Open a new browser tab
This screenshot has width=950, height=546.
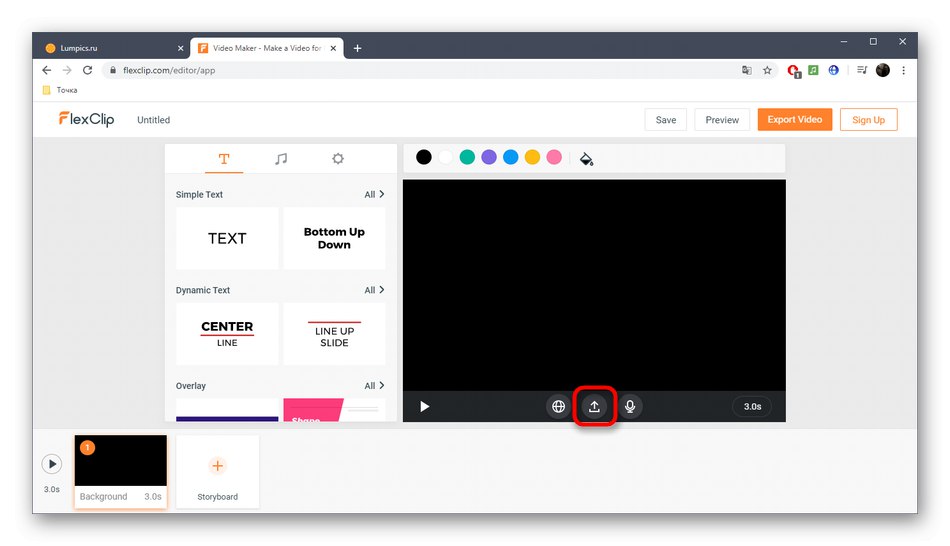[x=357, y=48]
